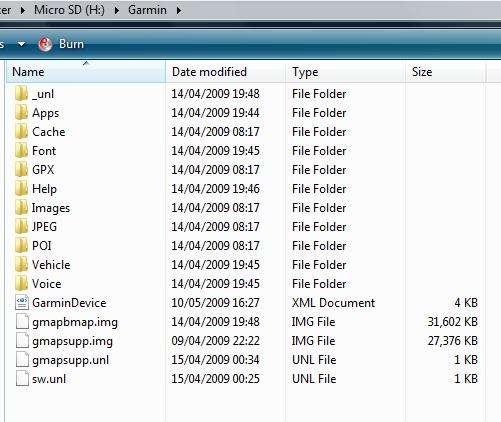501x422 pixels.
Task: Select the Voice folder icon
Action: click(21, 283)
